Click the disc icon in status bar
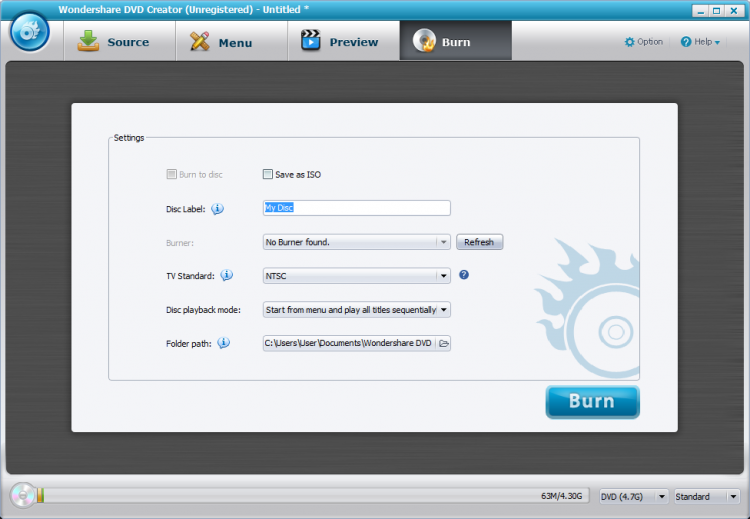 click(22, 496)
